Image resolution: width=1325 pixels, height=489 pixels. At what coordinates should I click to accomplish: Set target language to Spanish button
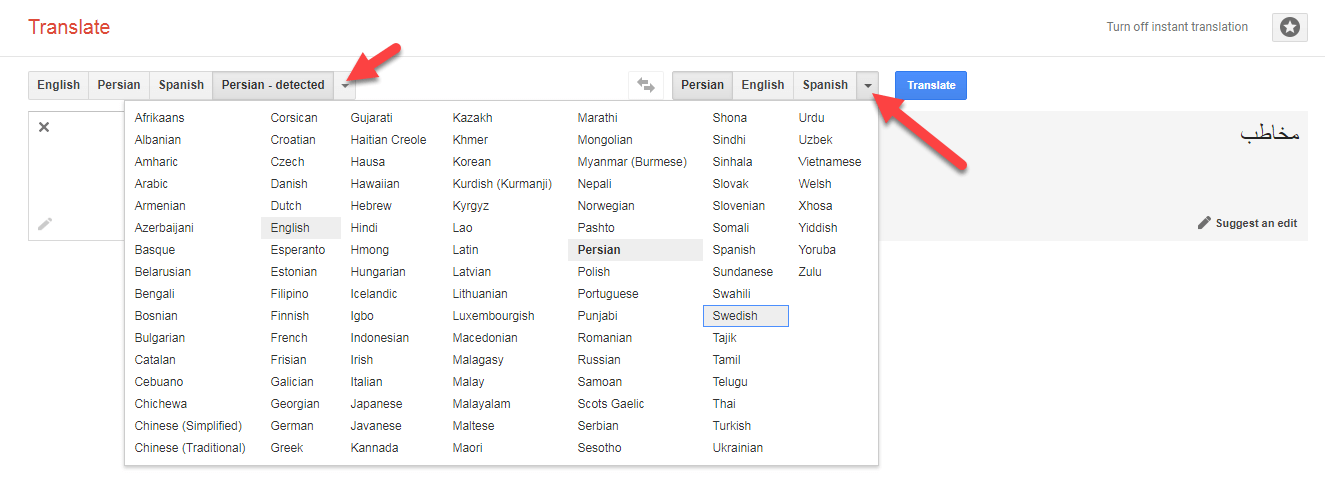pos(824,85)
